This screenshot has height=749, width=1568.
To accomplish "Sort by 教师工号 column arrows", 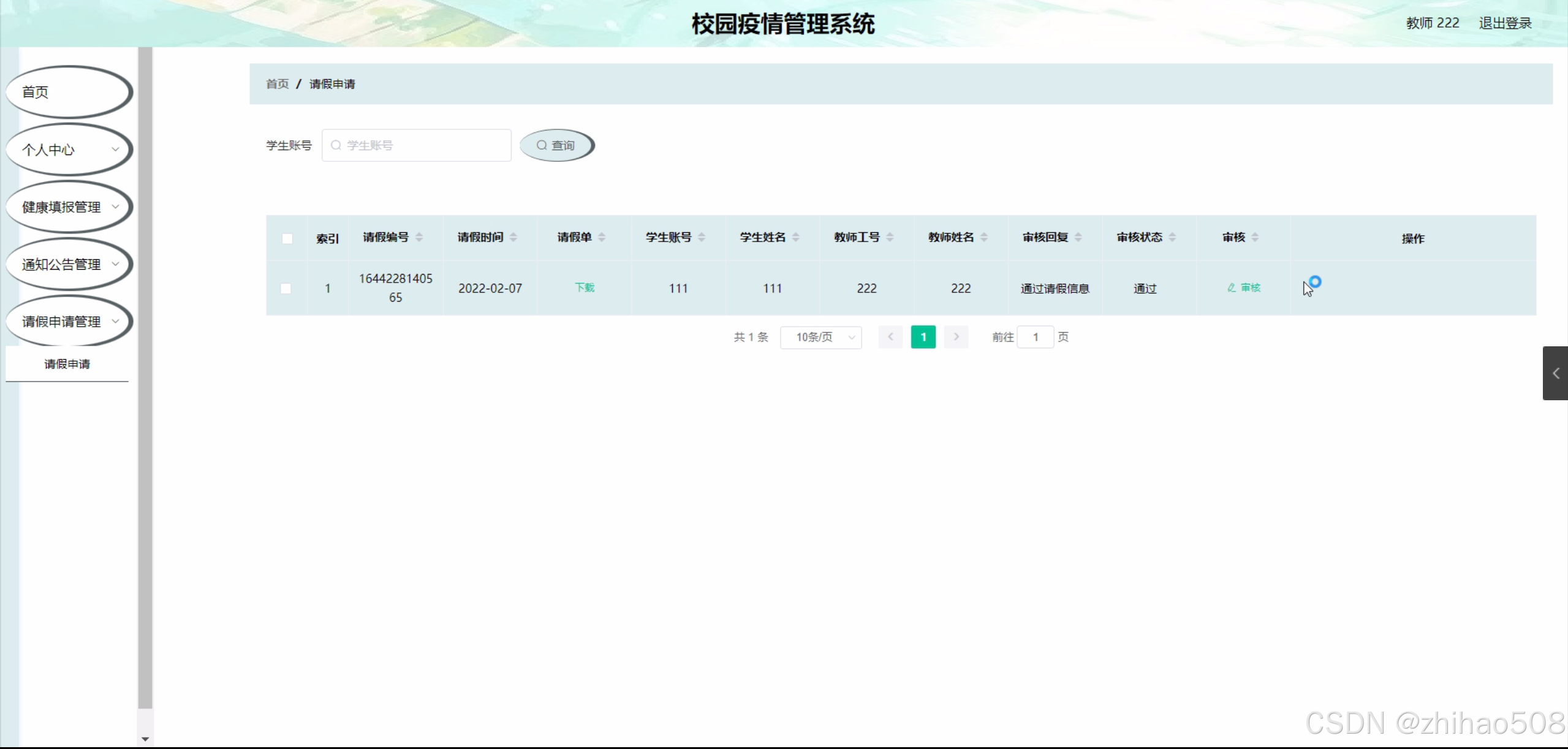I will pyautogui.click(x=890, y=237).
